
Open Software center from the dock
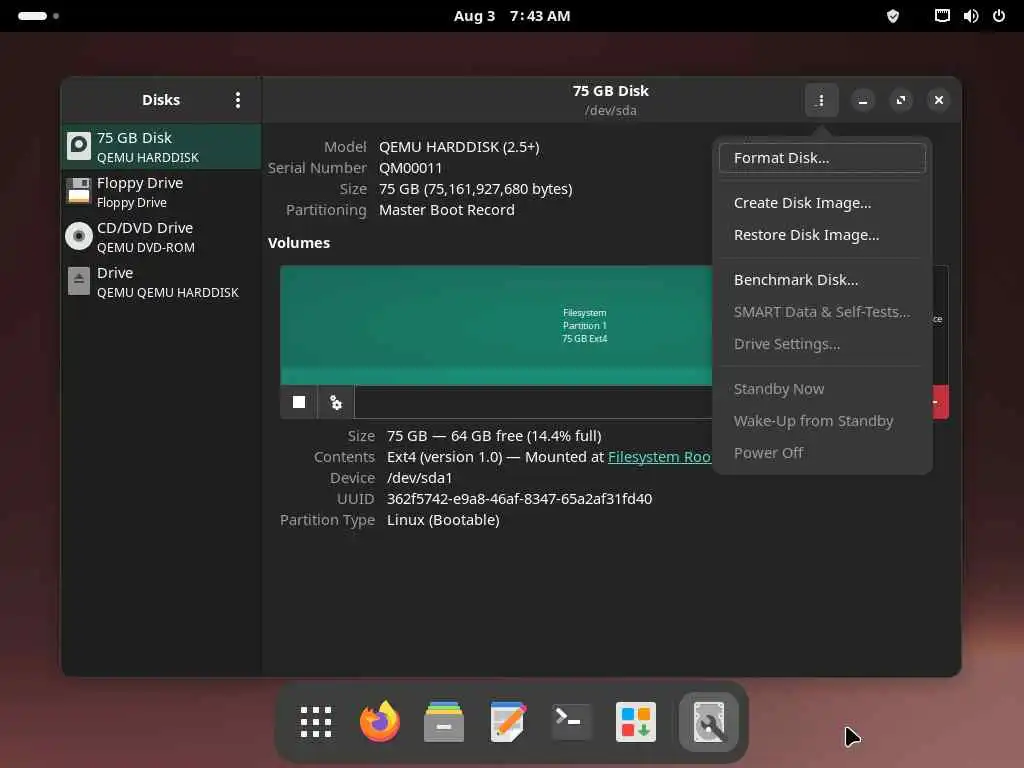[635, 722]
